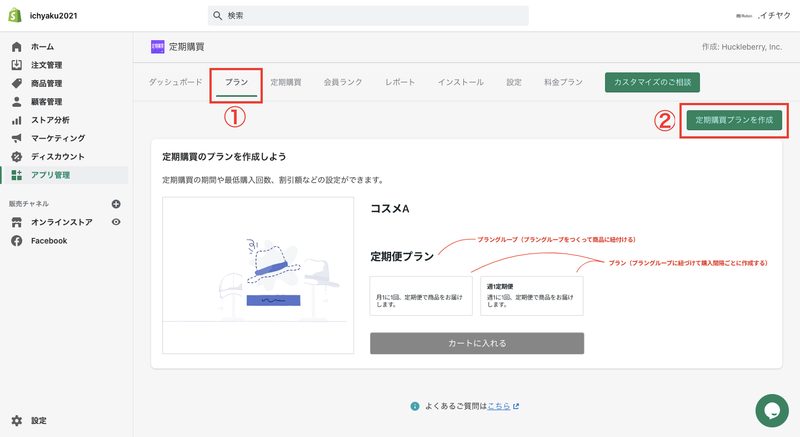The image size is (800, 437).
Task: Select the ストア分析 bar chart icon
Action: coord(17,120)
